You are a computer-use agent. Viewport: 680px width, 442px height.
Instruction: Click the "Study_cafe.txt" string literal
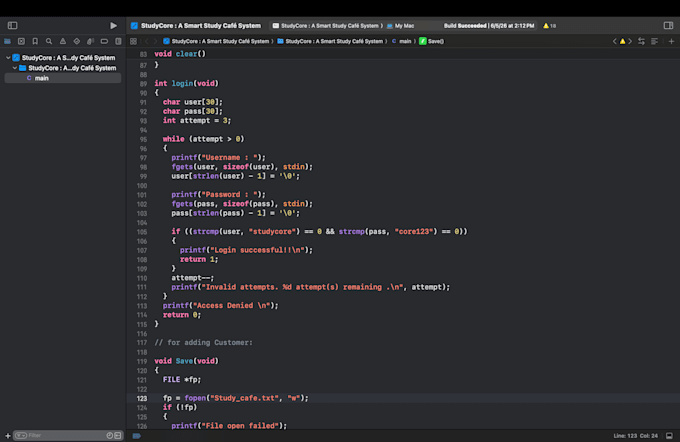coord(243,398)
